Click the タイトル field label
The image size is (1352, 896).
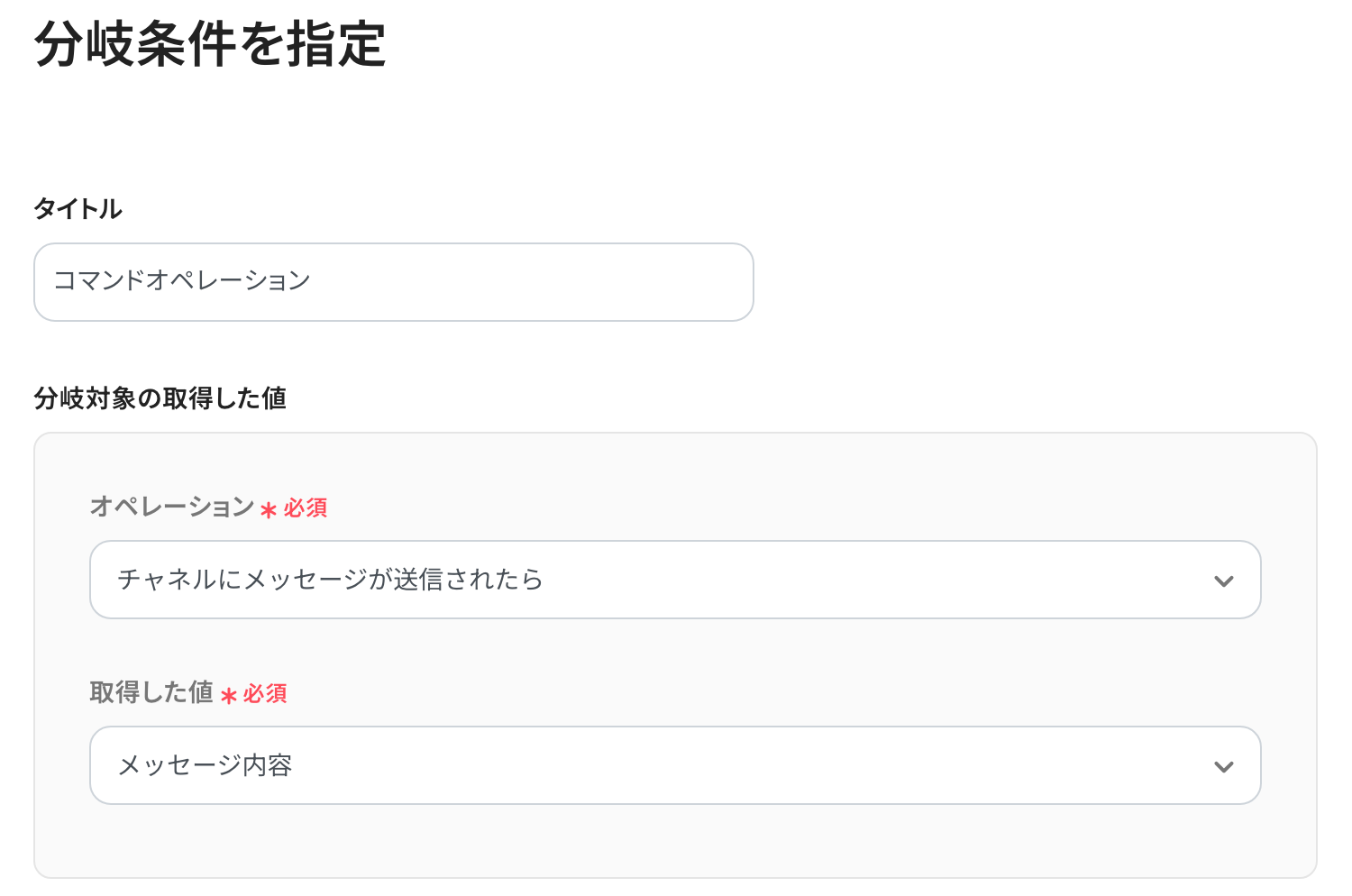78,209
